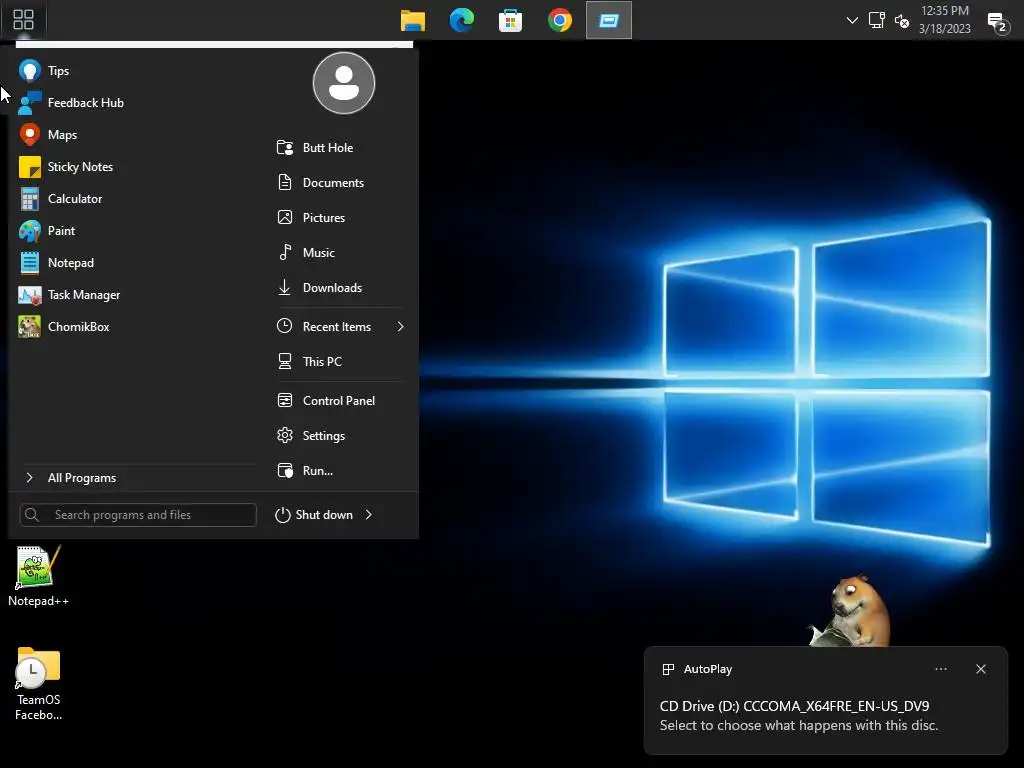Click the hamster desktop mascot
The image size is (1024, 768).
[x=851, y=611]
